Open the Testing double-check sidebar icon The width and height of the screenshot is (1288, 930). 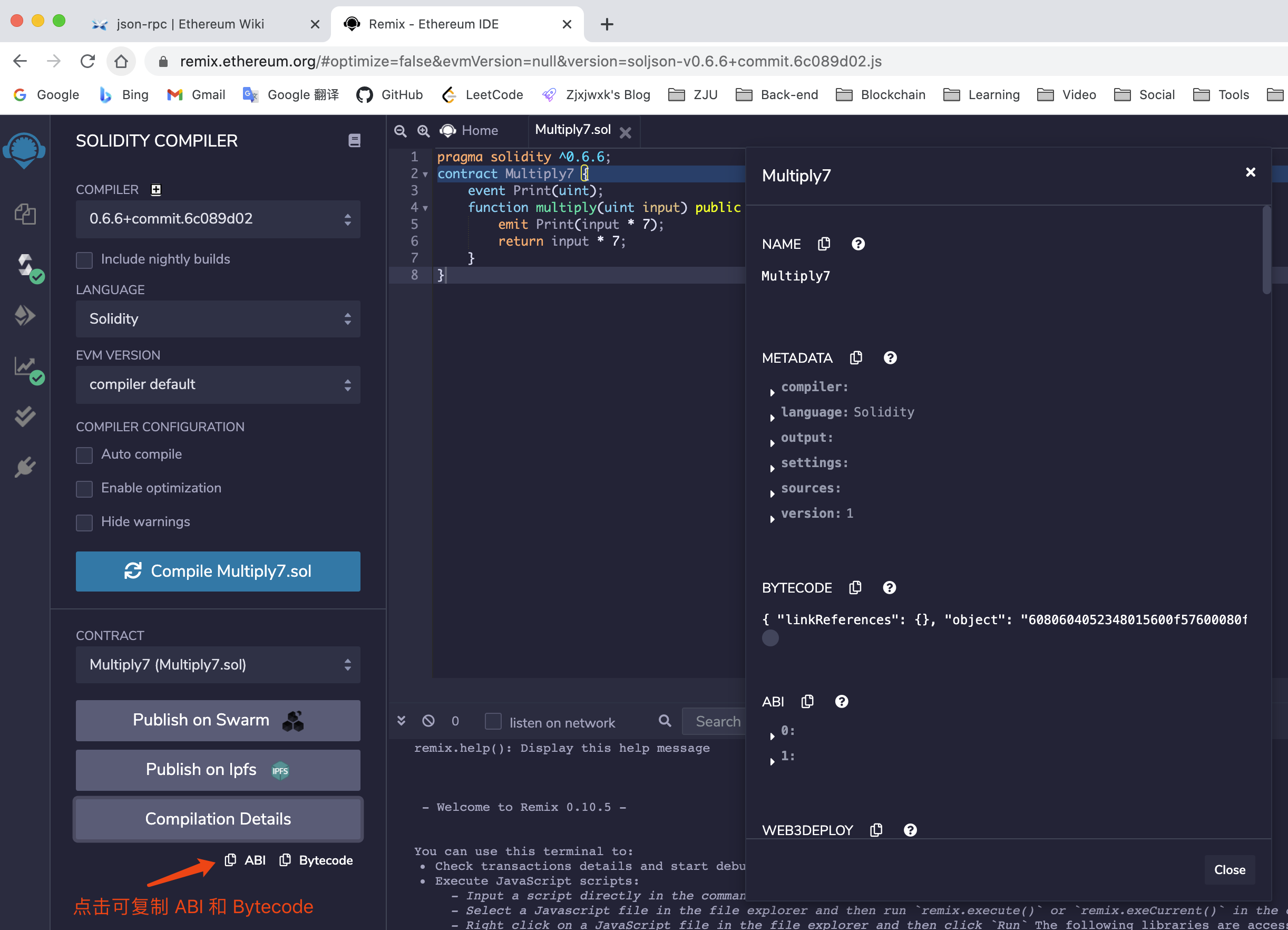tap(25, 416)
